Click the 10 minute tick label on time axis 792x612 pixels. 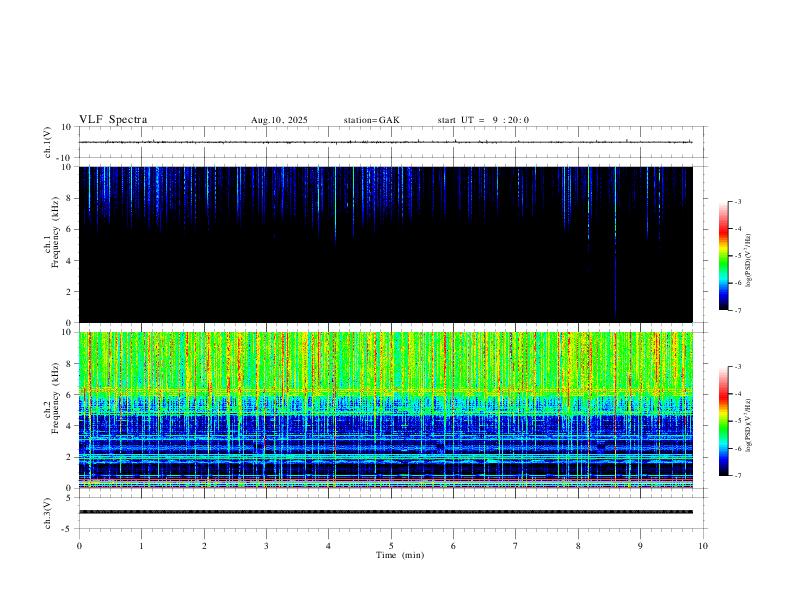pos(703,545)
